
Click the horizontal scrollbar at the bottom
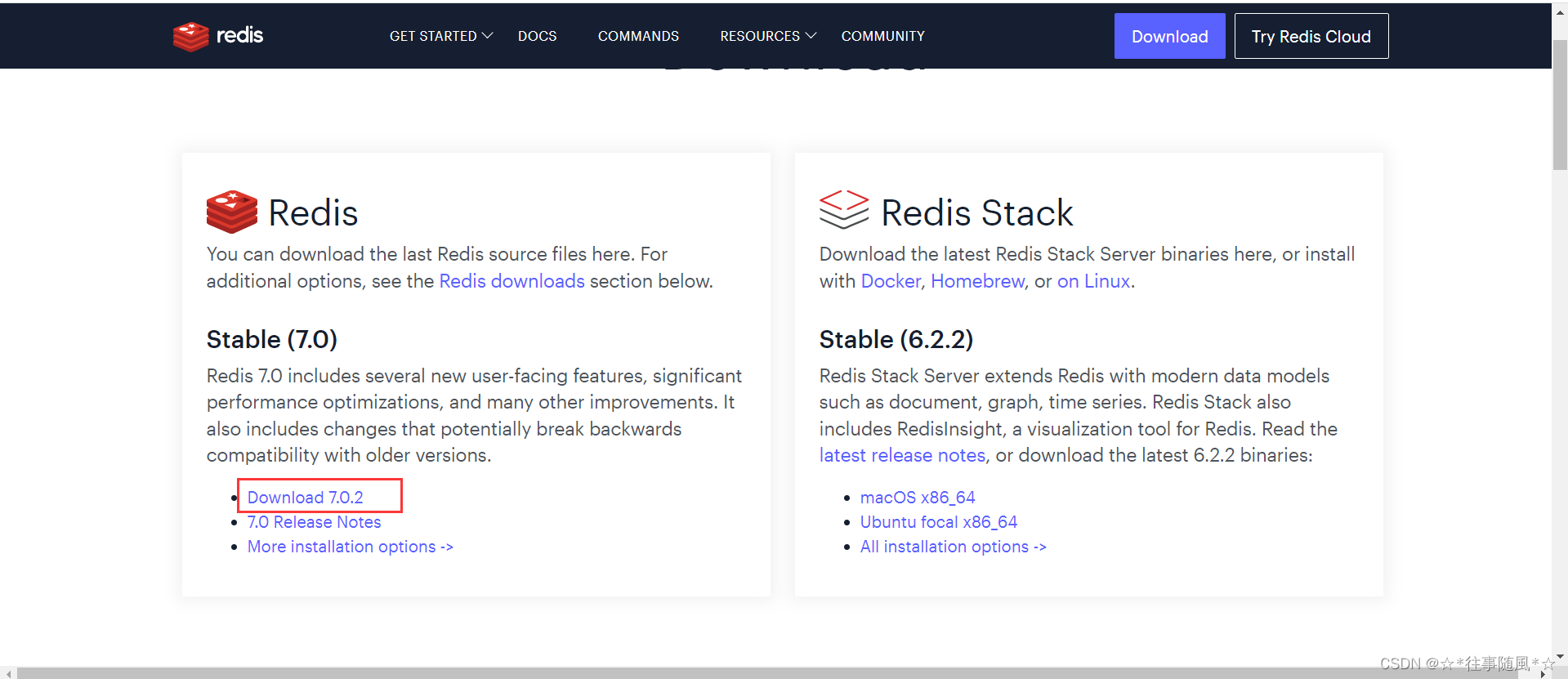click(766, 672)
